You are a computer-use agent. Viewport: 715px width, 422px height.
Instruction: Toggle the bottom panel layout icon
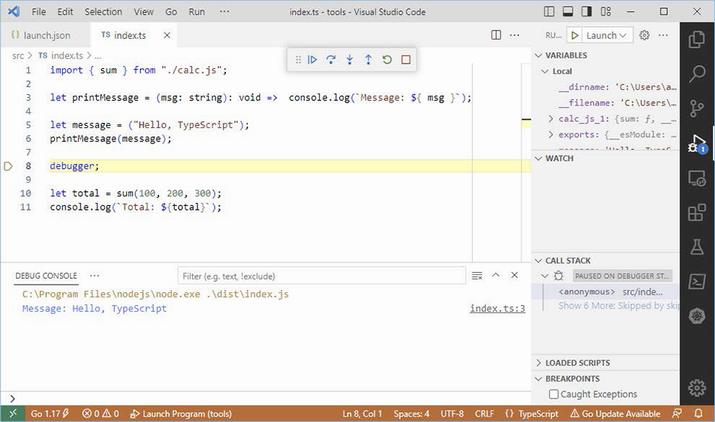pyautogui.click(x=568, y=11)
